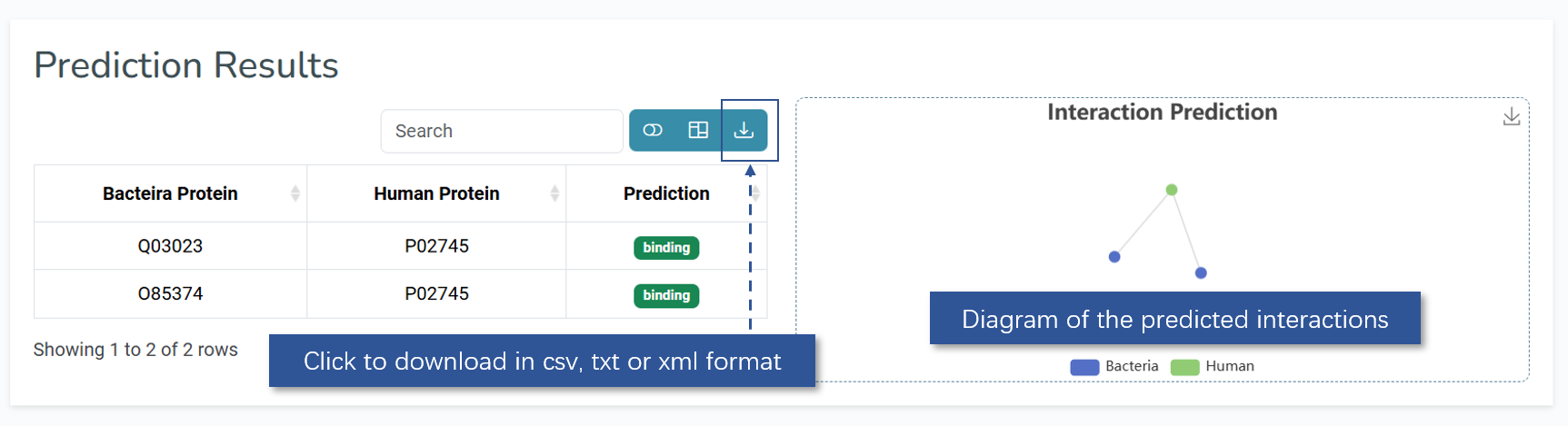Screen dimensions: 1568x426
Task: Click binding badge in O85374 row
Action: [x=666, y=295]
